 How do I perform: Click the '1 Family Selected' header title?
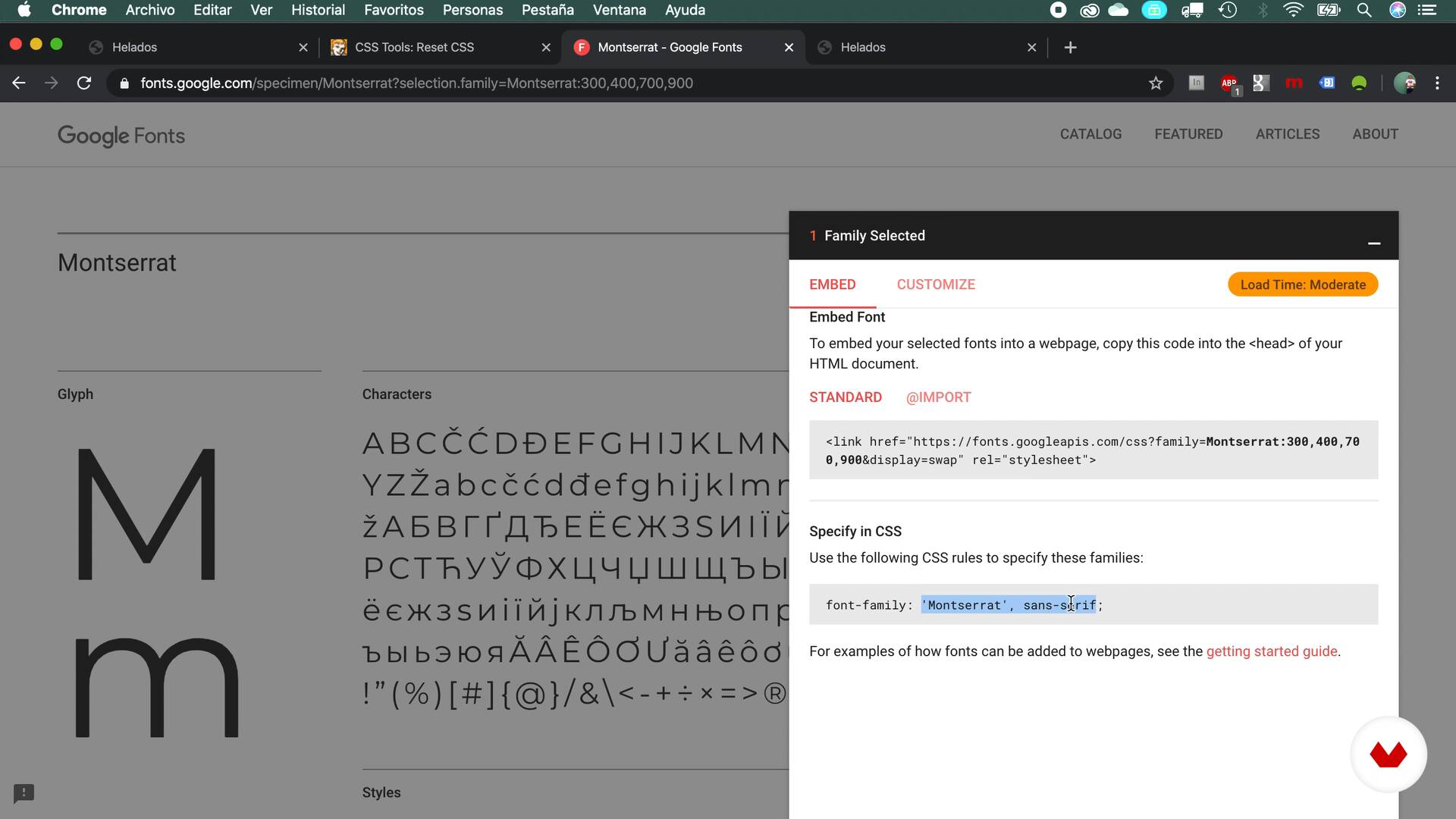[868, 236]
